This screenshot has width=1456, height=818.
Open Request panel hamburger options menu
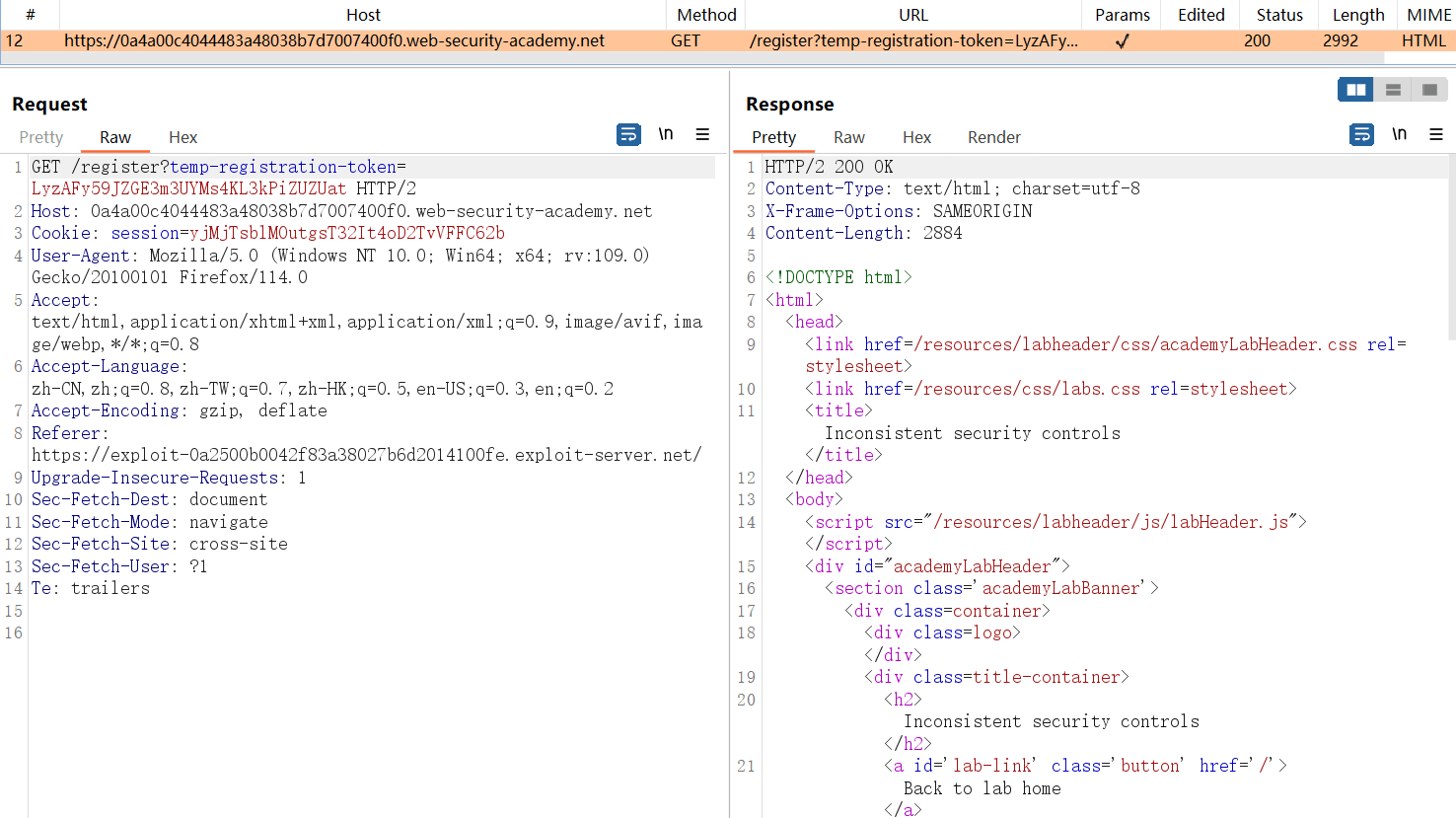(702, 134)
